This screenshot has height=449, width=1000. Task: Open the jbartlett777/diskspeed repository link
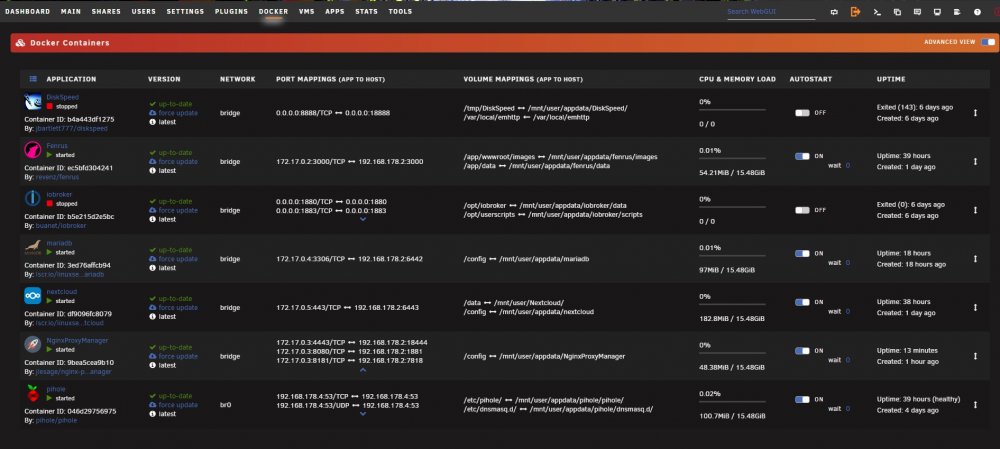pyautogui.click(x=71, y=128)
